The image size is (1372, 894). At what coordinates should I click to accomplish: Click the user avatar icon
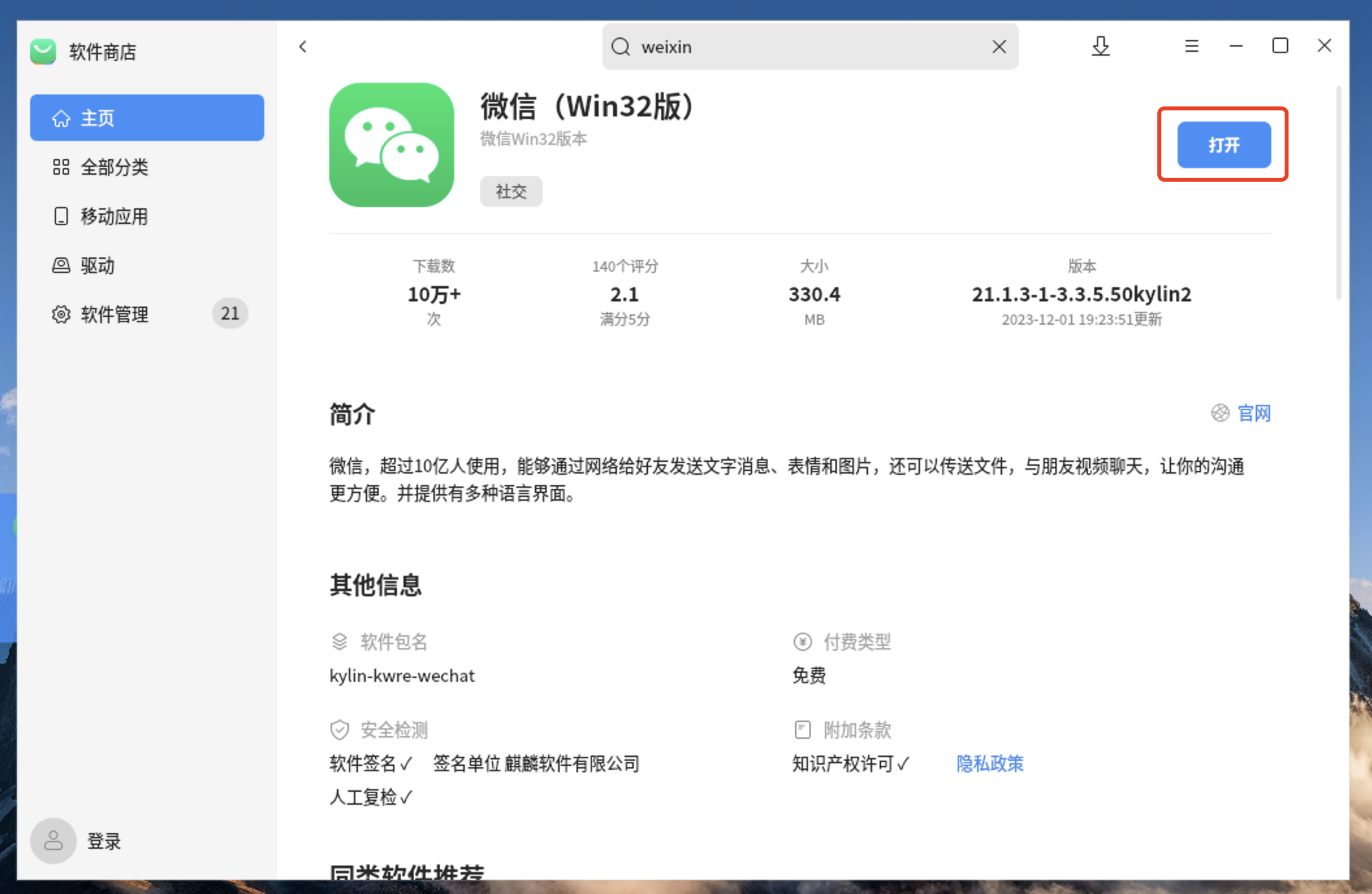[x=53, y=841]
